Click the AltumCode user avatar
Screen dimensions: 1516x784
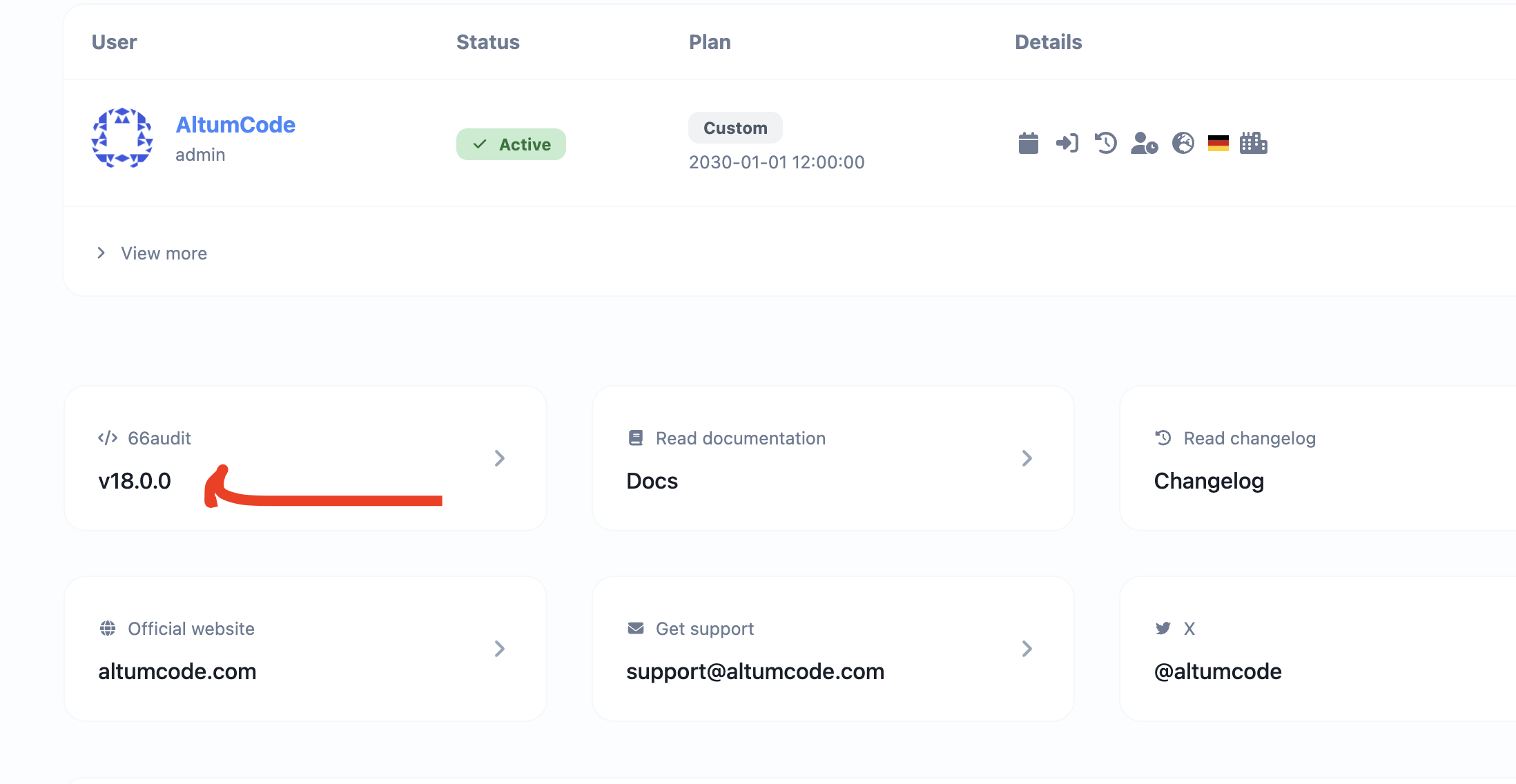(122, 137)
